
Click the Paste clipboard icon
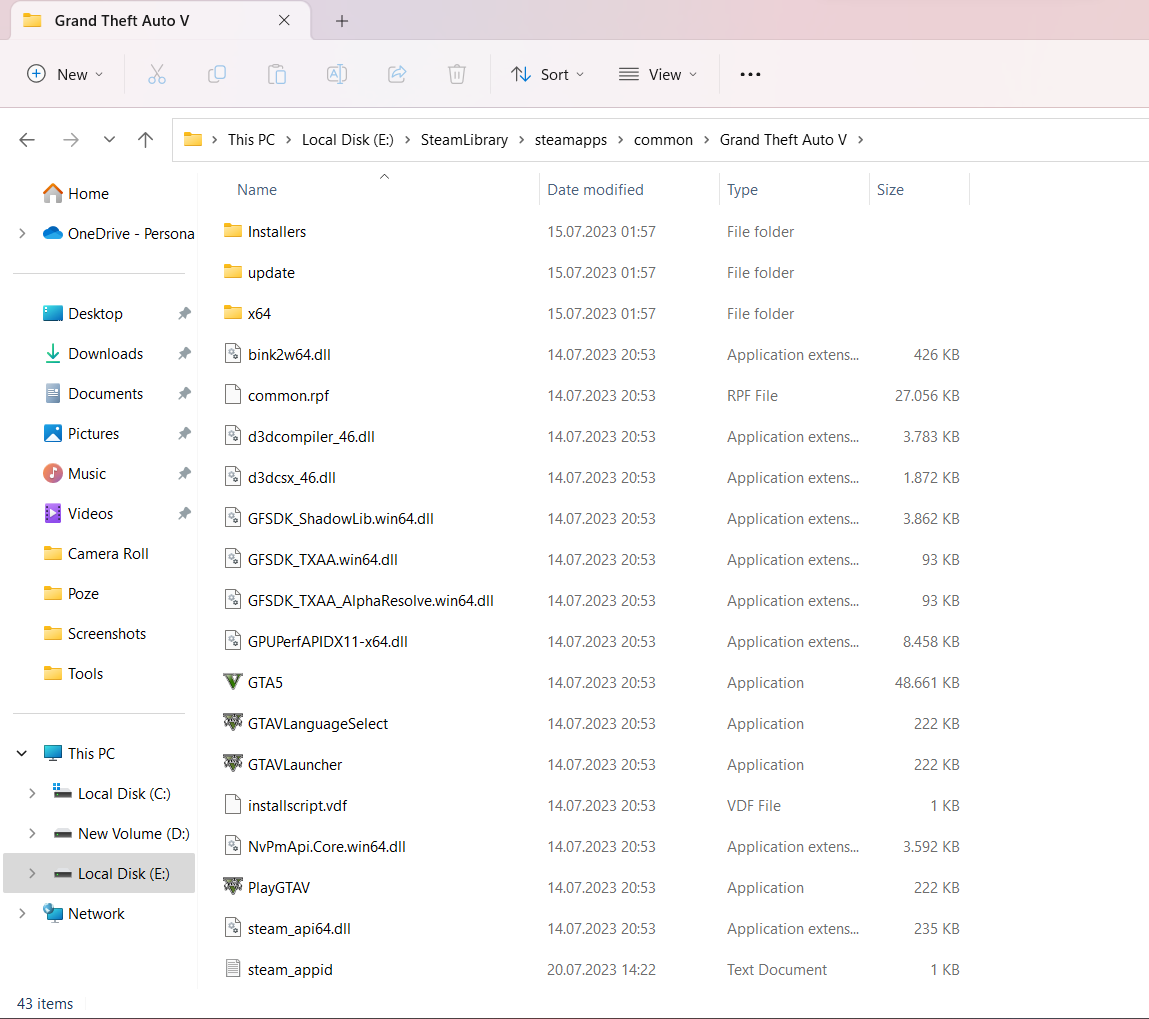pos(277,74)
